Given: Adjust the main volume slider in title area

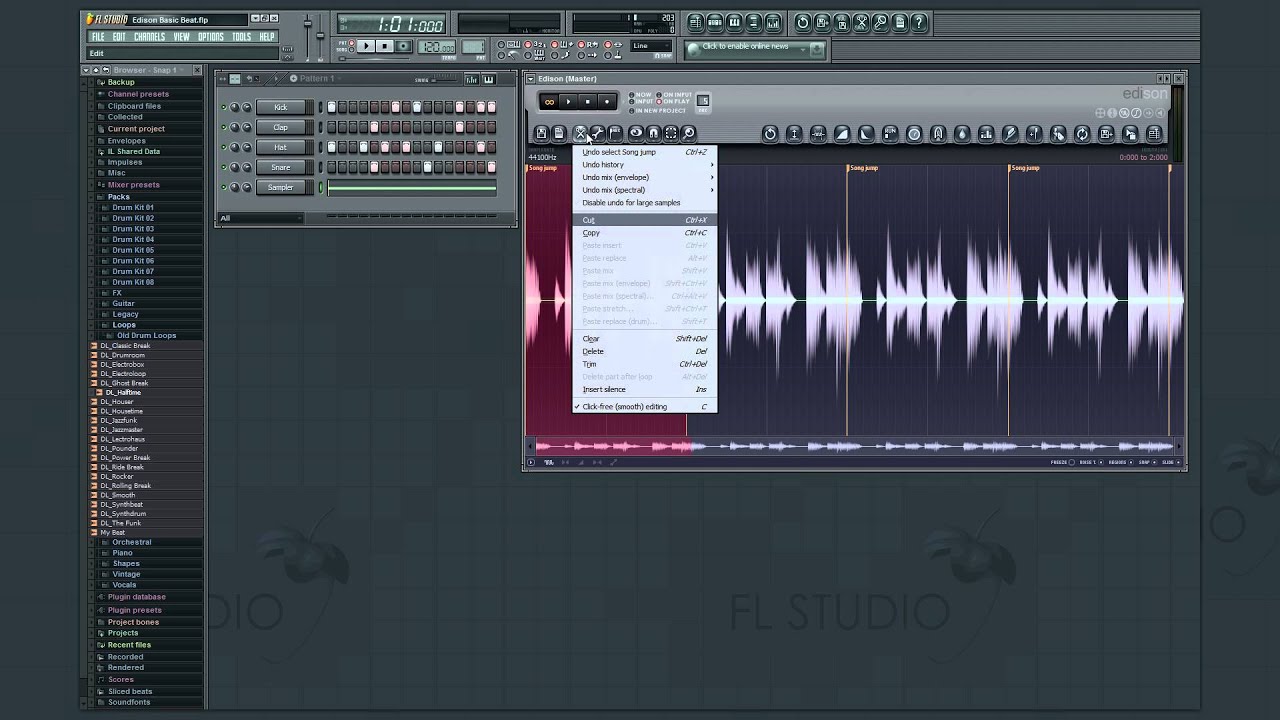Looking at the screenshot, I should [307, 25].
